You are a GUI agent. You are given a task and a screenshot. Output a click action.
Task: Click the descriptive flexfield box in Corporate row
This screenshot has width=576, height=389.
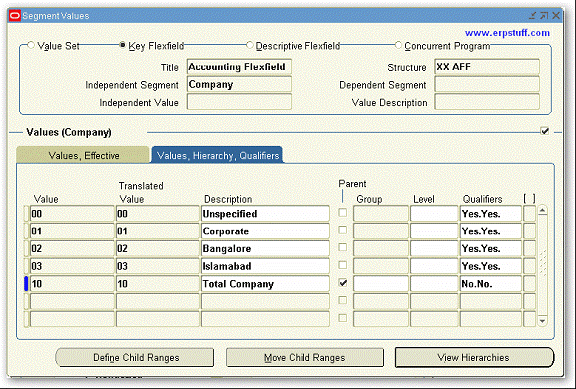(x=529, y=231)
